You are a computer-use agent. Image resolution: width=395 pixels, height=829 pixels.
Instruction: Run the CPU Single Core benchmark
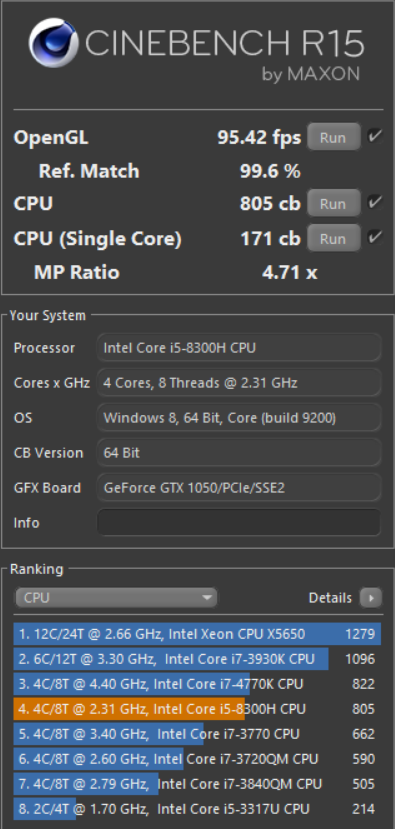tap(333, 238)
